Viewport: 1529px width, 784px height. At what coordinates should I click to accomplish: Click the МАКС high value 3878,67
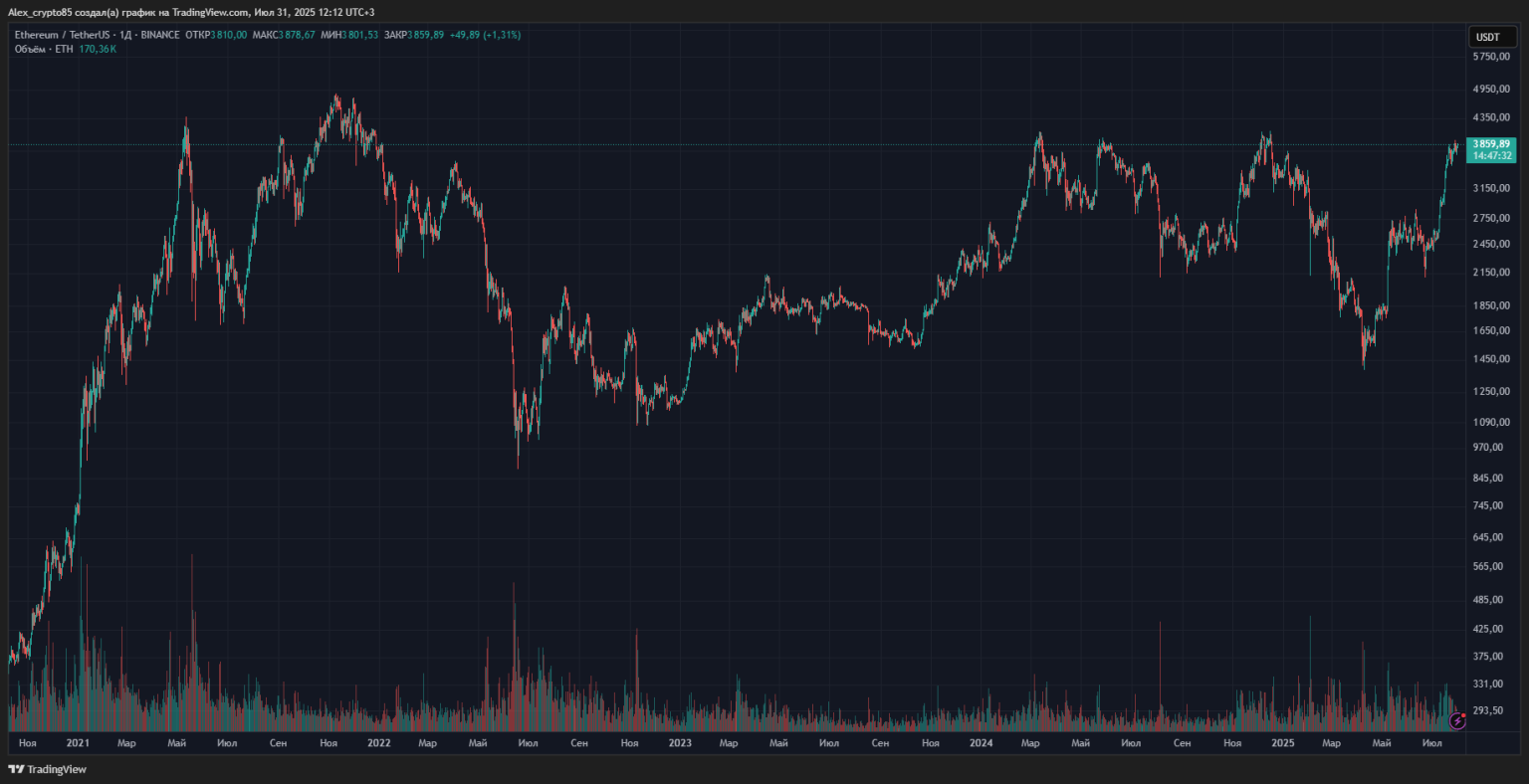pyautogui.click(x=297, y=35)
